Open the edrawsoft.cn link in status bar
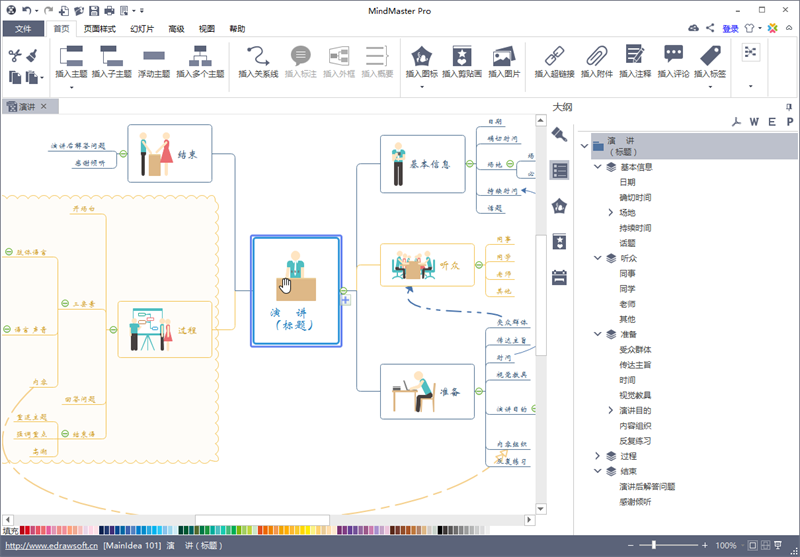Viewport: 800px width, 557px height. click(52, 546)
